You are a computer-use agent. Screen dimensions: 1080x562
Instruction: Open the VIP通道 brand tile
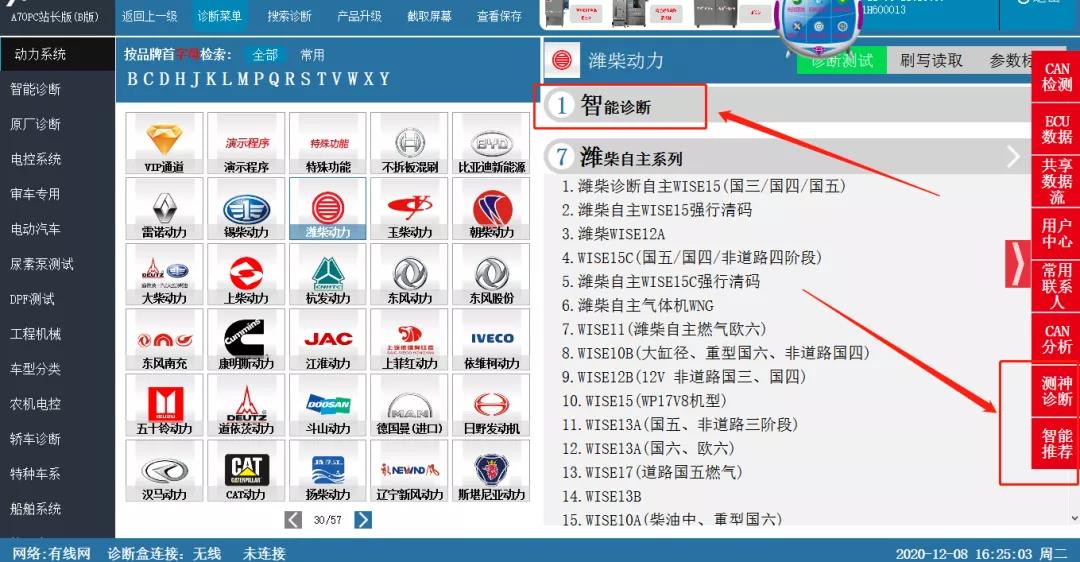(x=165, y=143)
